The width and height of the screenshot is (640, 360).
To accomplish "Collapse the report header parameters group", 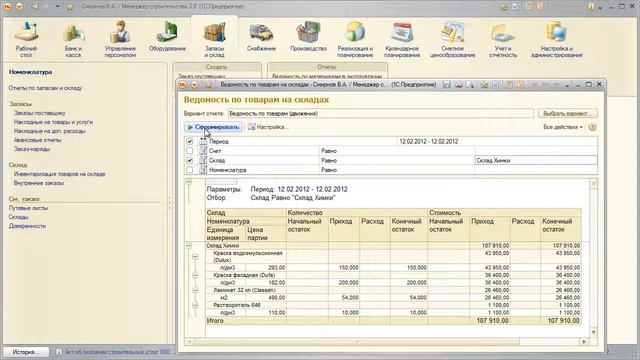I will [189, 182].
